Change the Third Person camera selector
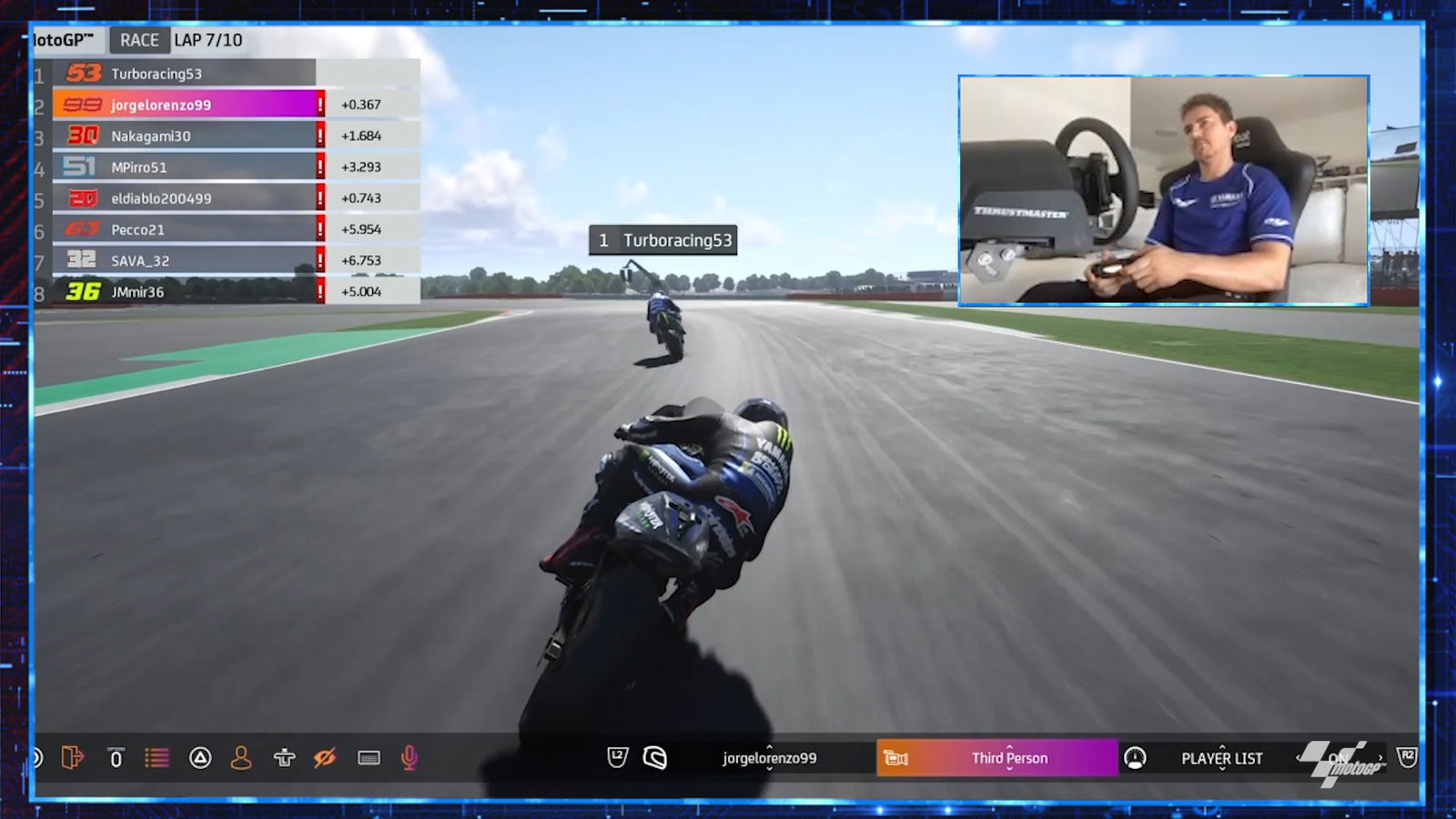 (x=1008, y=757)
